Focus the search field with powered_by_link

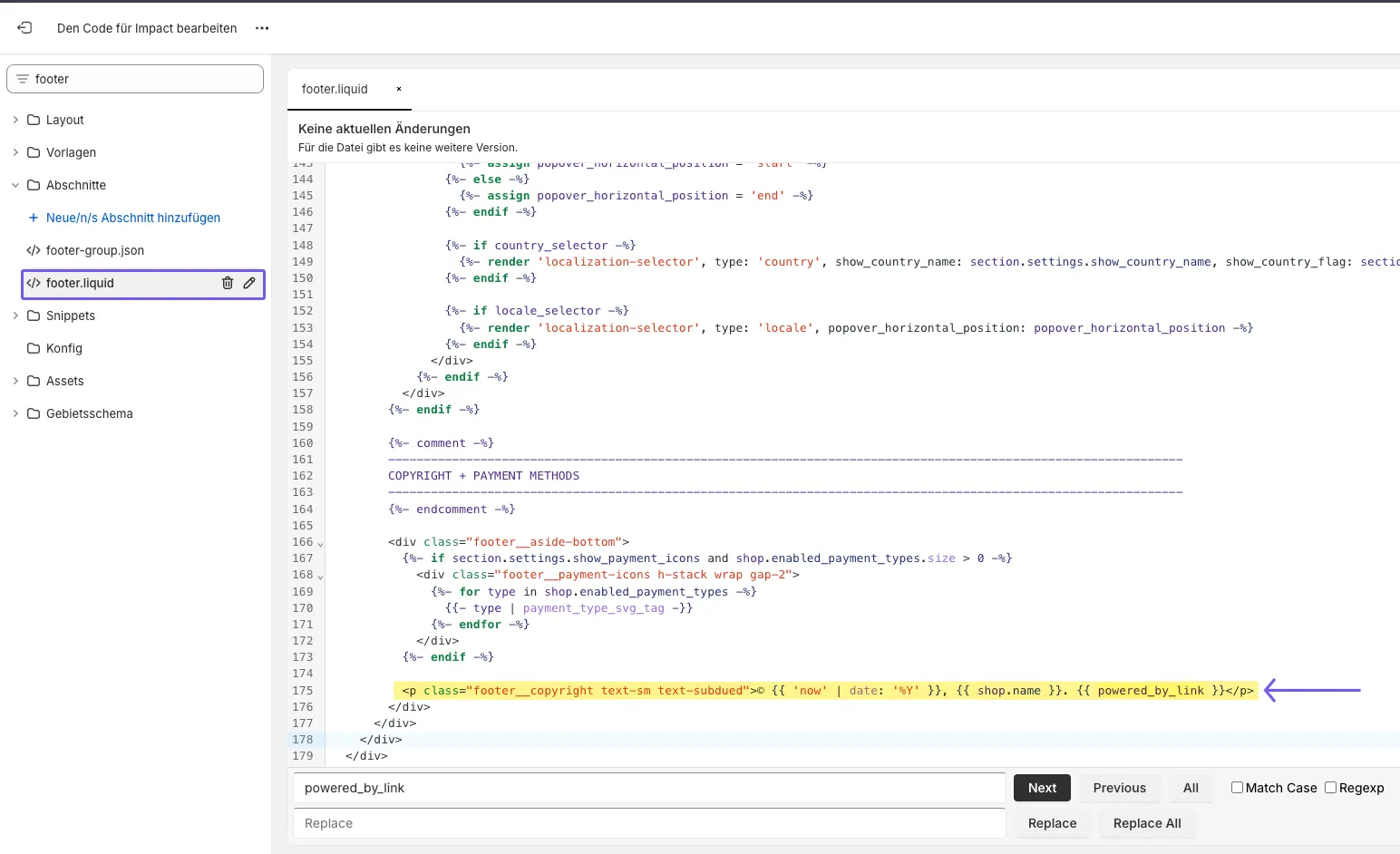pos(649,788)
